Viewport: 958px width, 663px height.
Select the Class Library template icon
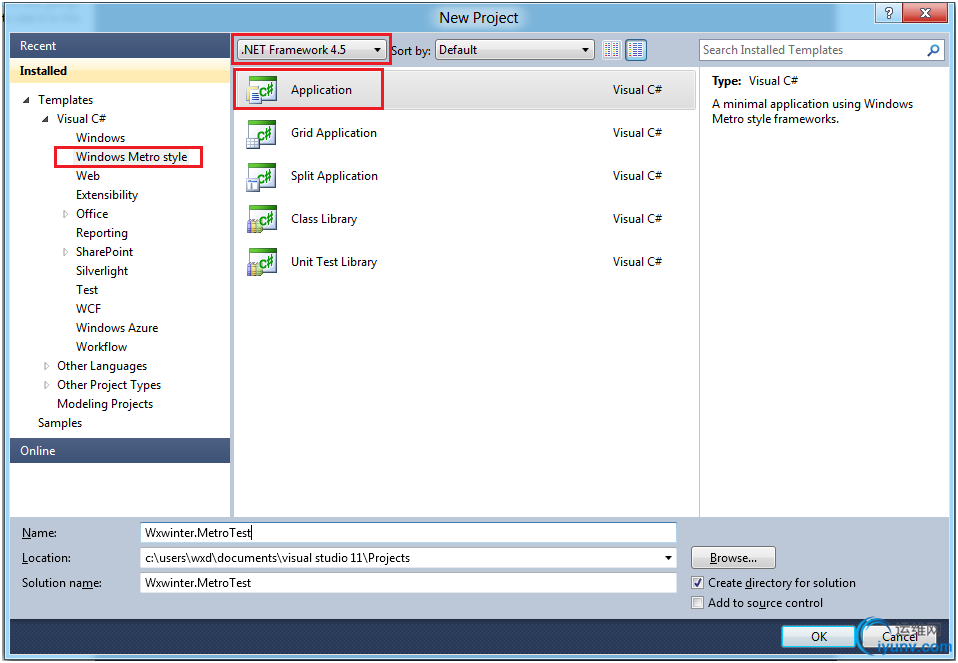[x=261, y=219]
